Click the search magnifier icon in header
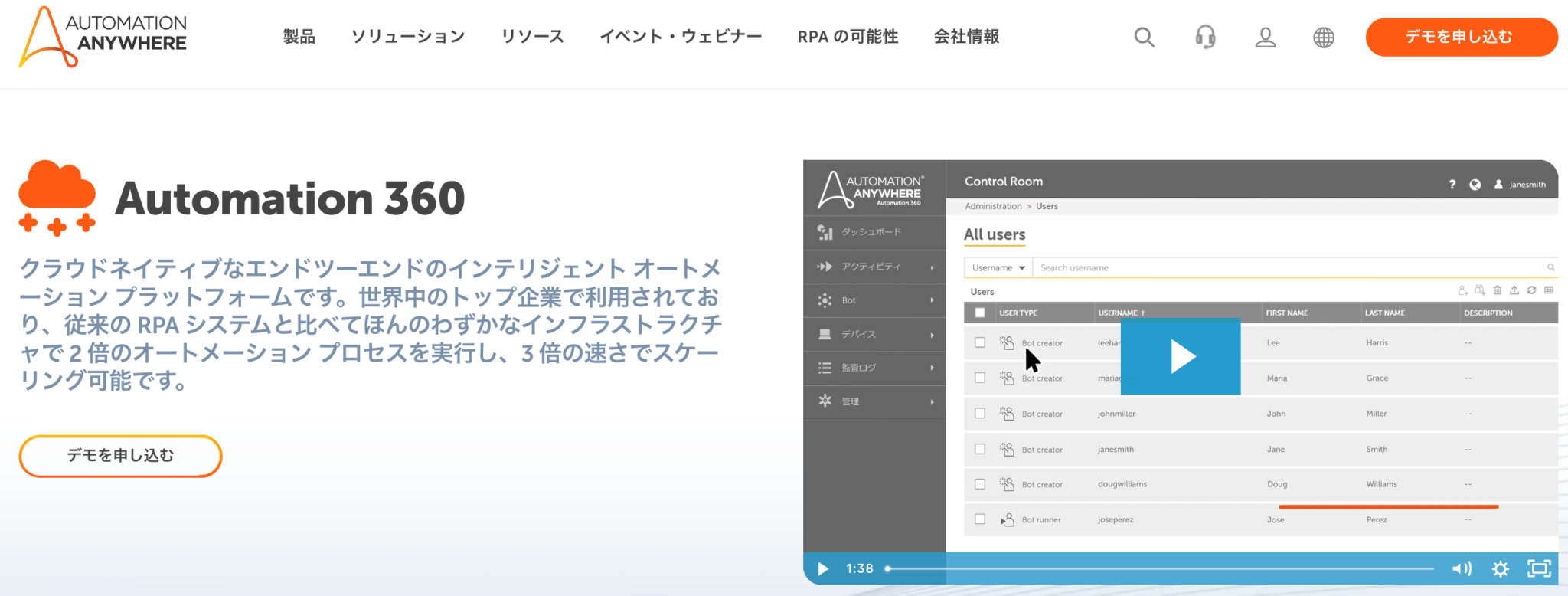Image resolution: width=1568 pixels, height=596 pixels. click(x=1144, y=37)
